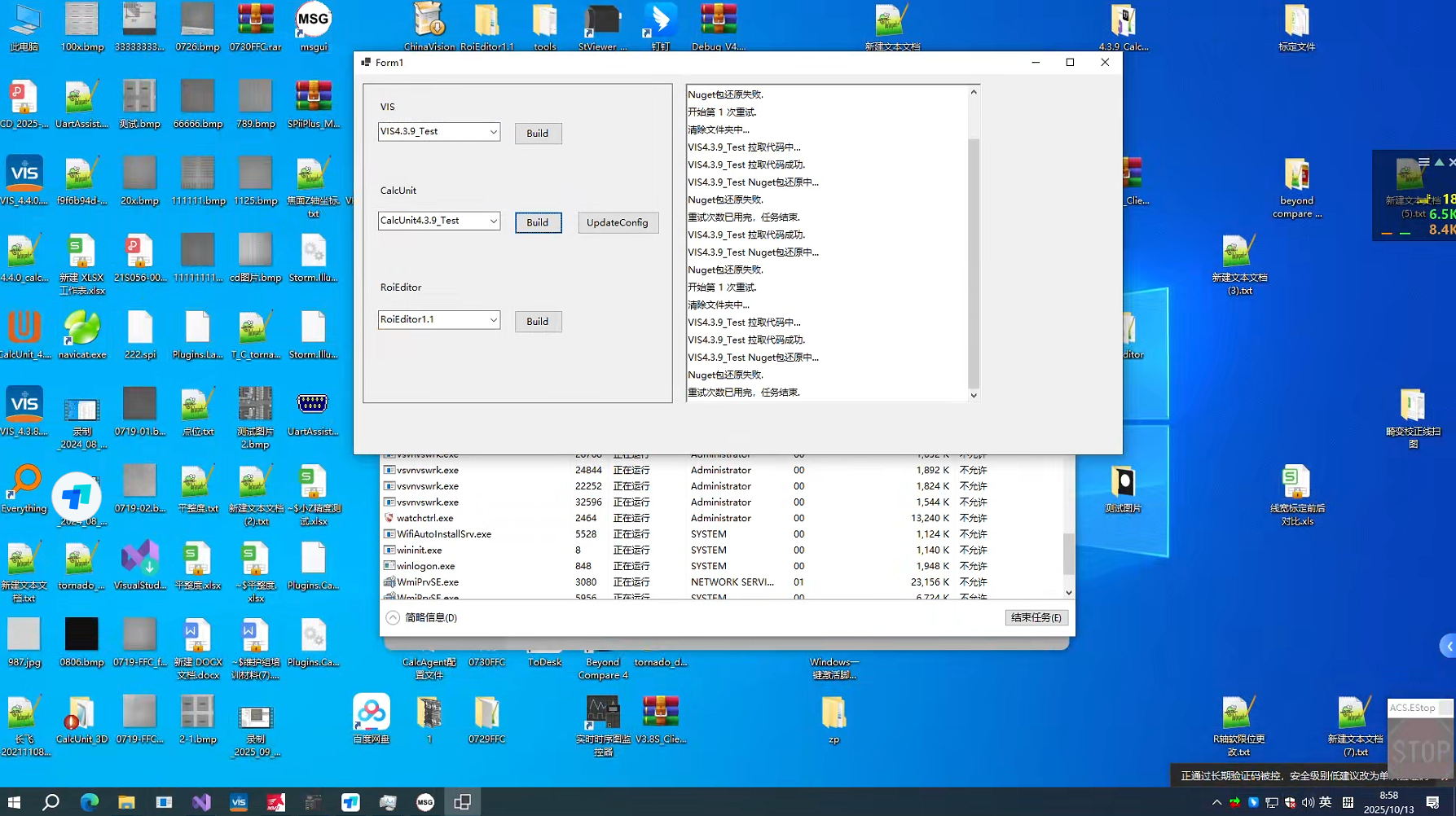
Task: Open the msgui desktop icon
Action: (x=314, y=24)
